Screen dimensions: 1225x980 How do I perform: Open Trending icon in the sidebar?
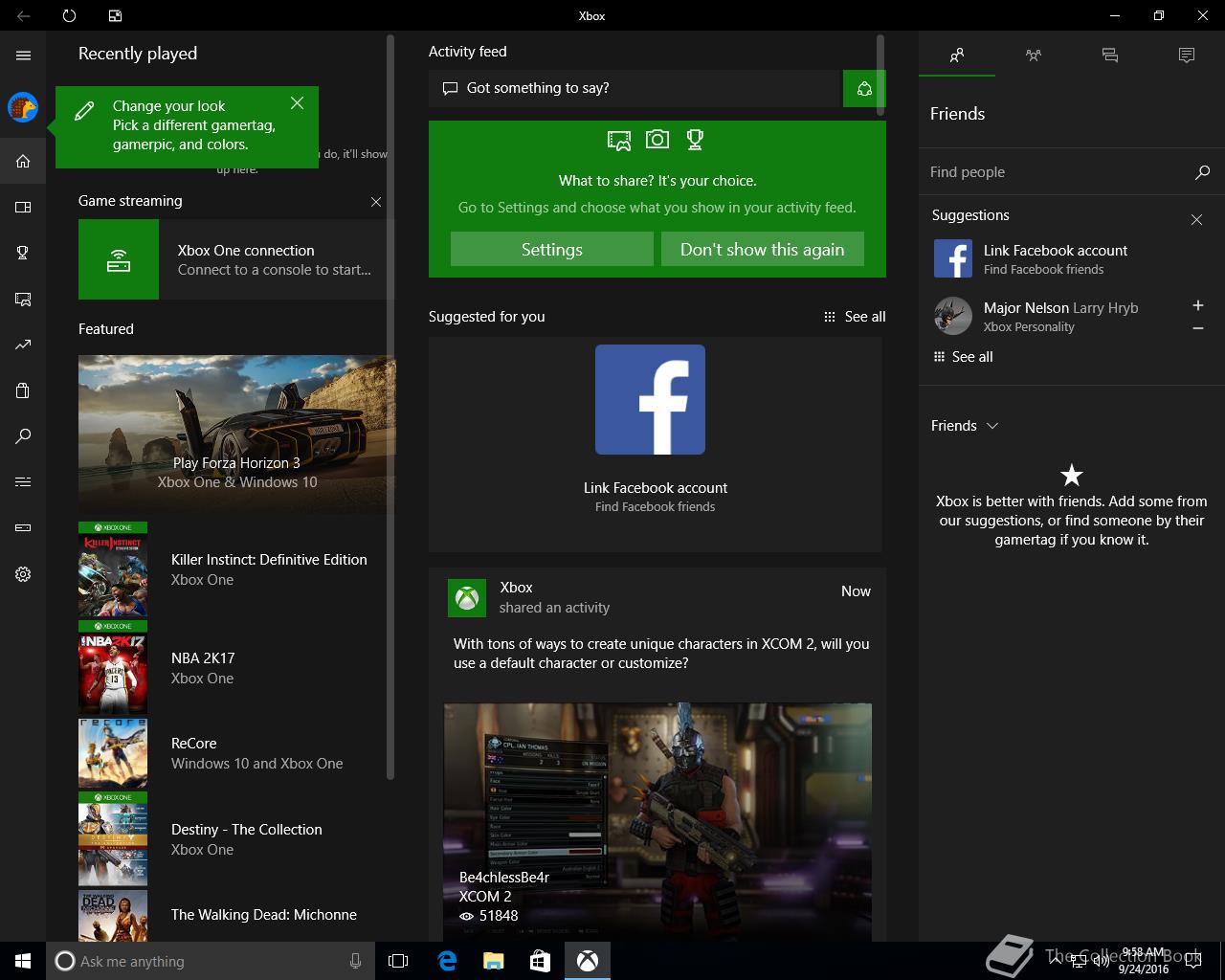[23, 345]
